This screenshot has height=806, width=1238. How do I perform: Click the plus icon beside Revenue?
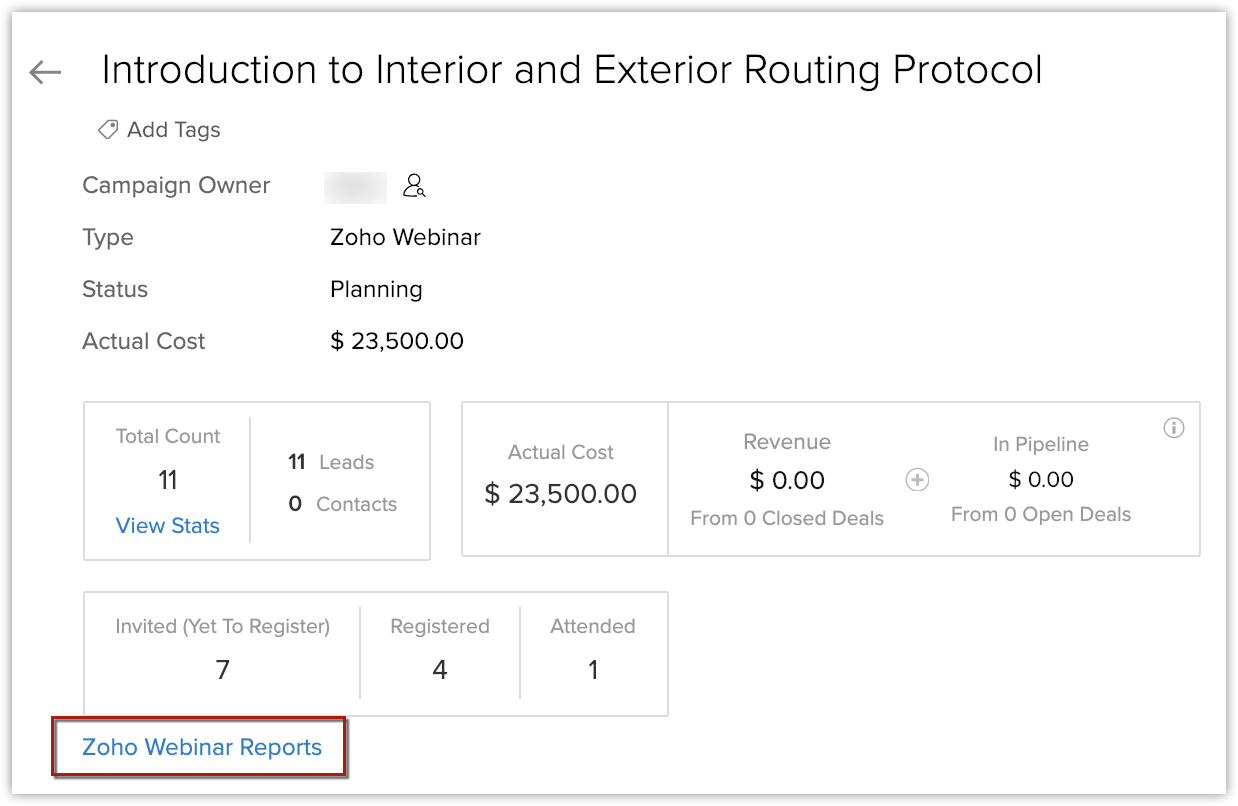pos(917,480)
